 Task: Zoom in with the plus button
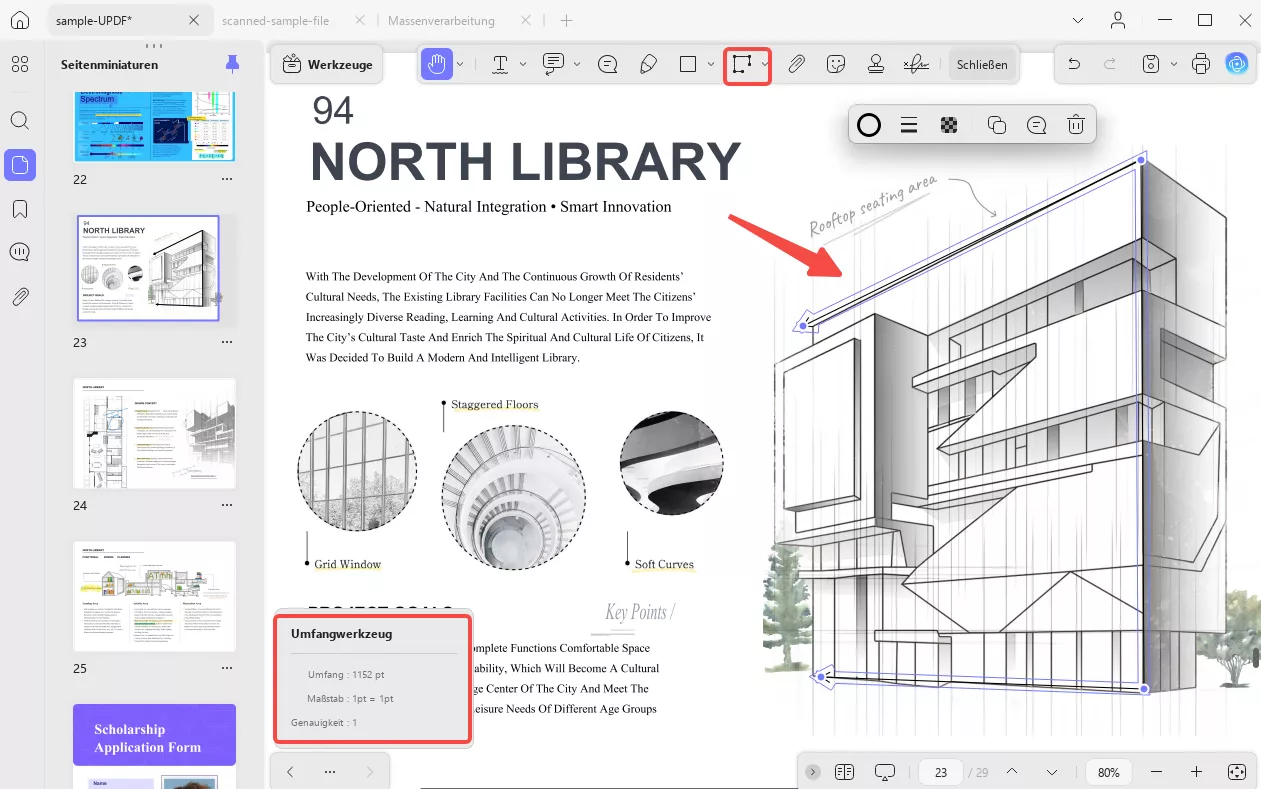1197,772
